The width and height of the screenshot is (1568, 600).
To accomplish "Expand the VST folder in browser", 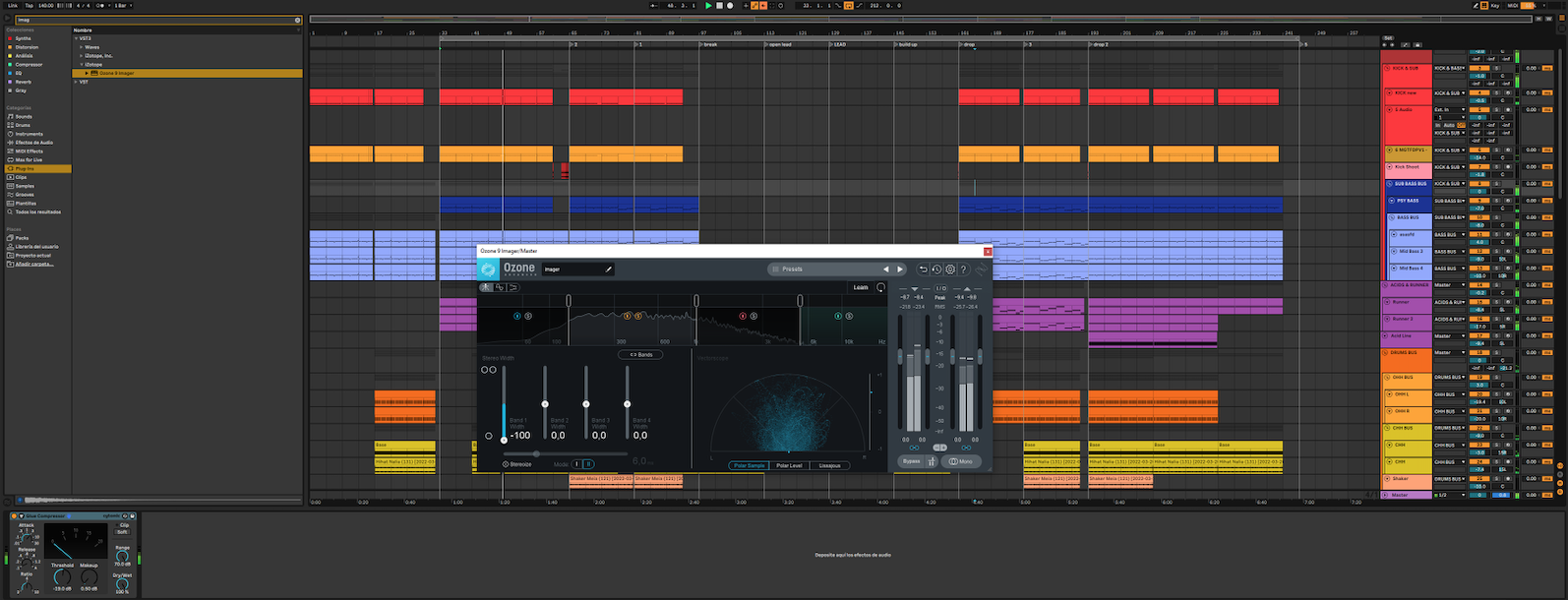I will (76, 82).
